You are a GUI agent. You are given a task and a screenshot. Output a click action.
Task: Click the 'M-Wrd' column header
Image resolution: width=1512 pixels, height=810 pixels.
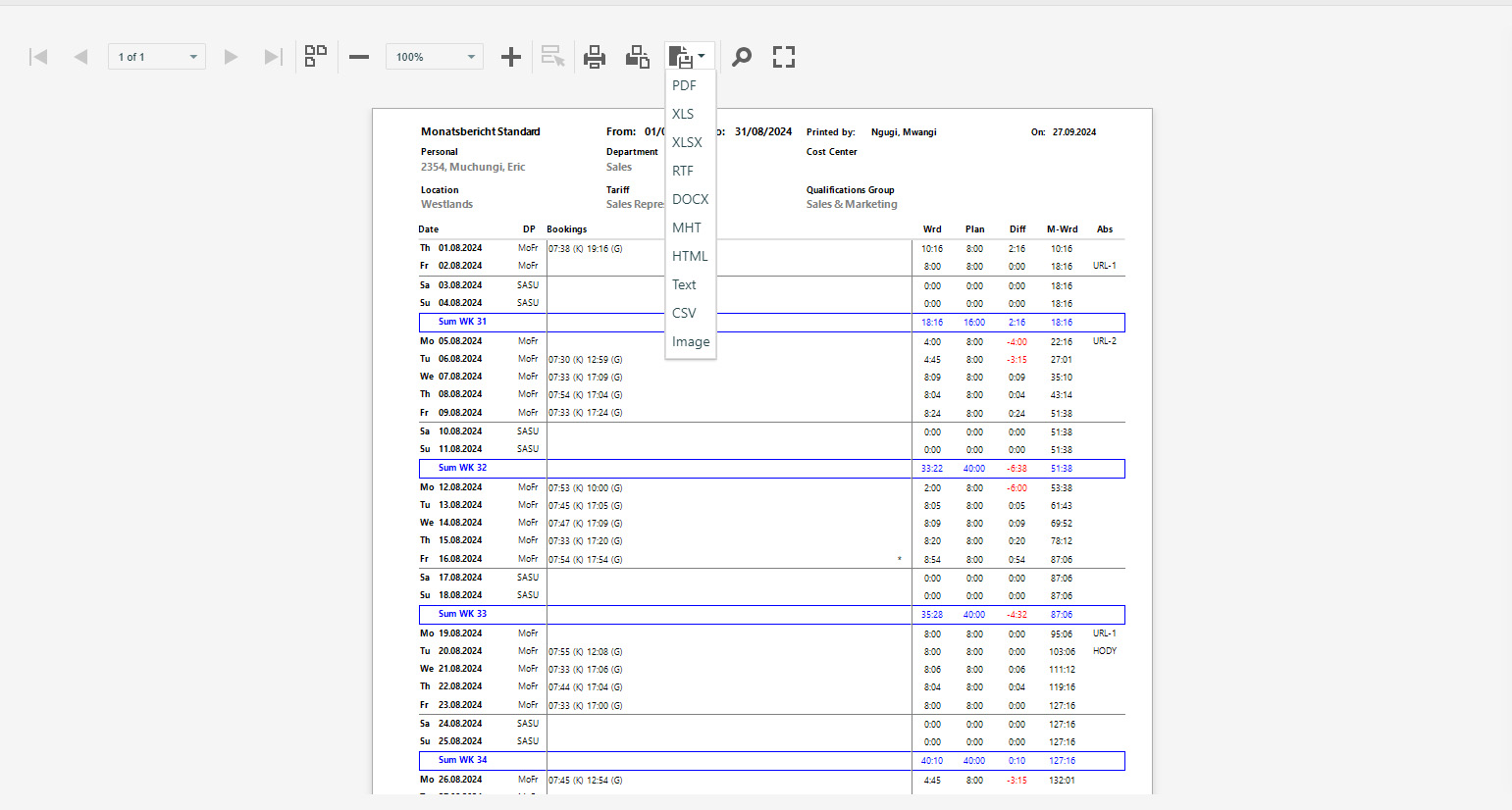(1062, 229)
